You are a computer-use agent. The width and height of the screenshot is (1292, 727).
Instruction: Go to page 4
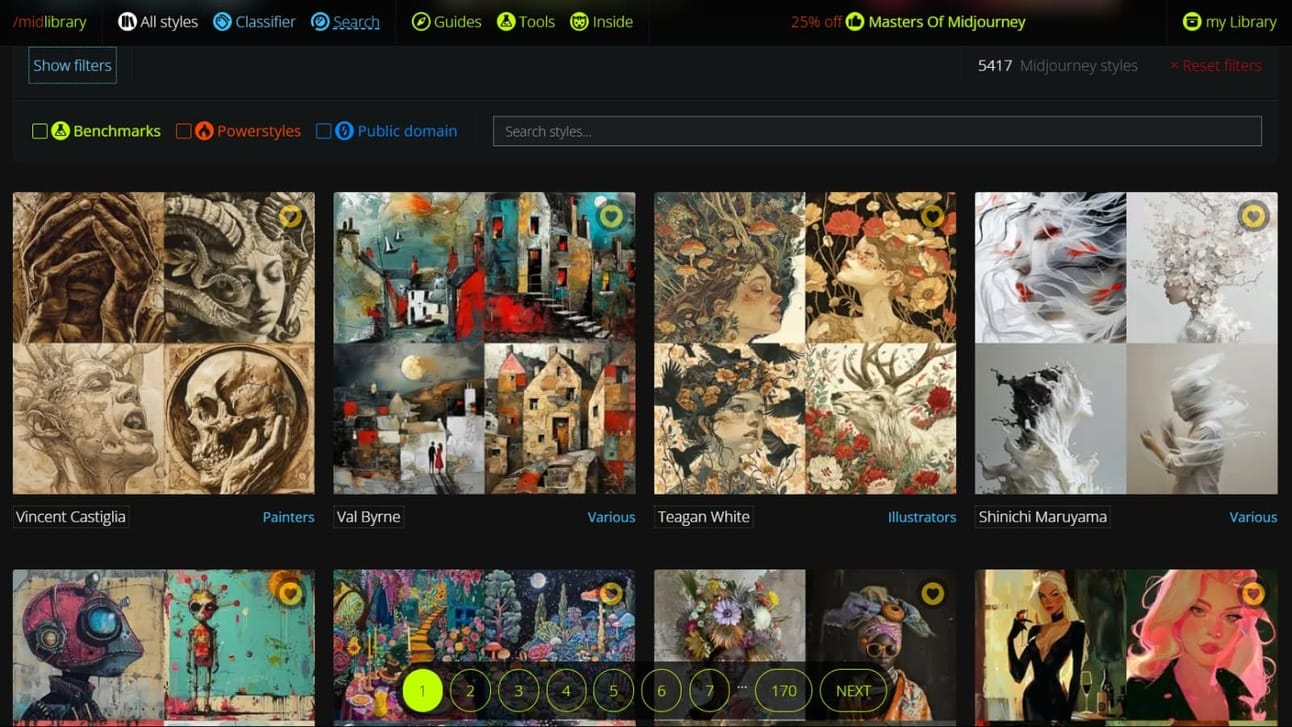pyautogui.click(x=566, y=691)
